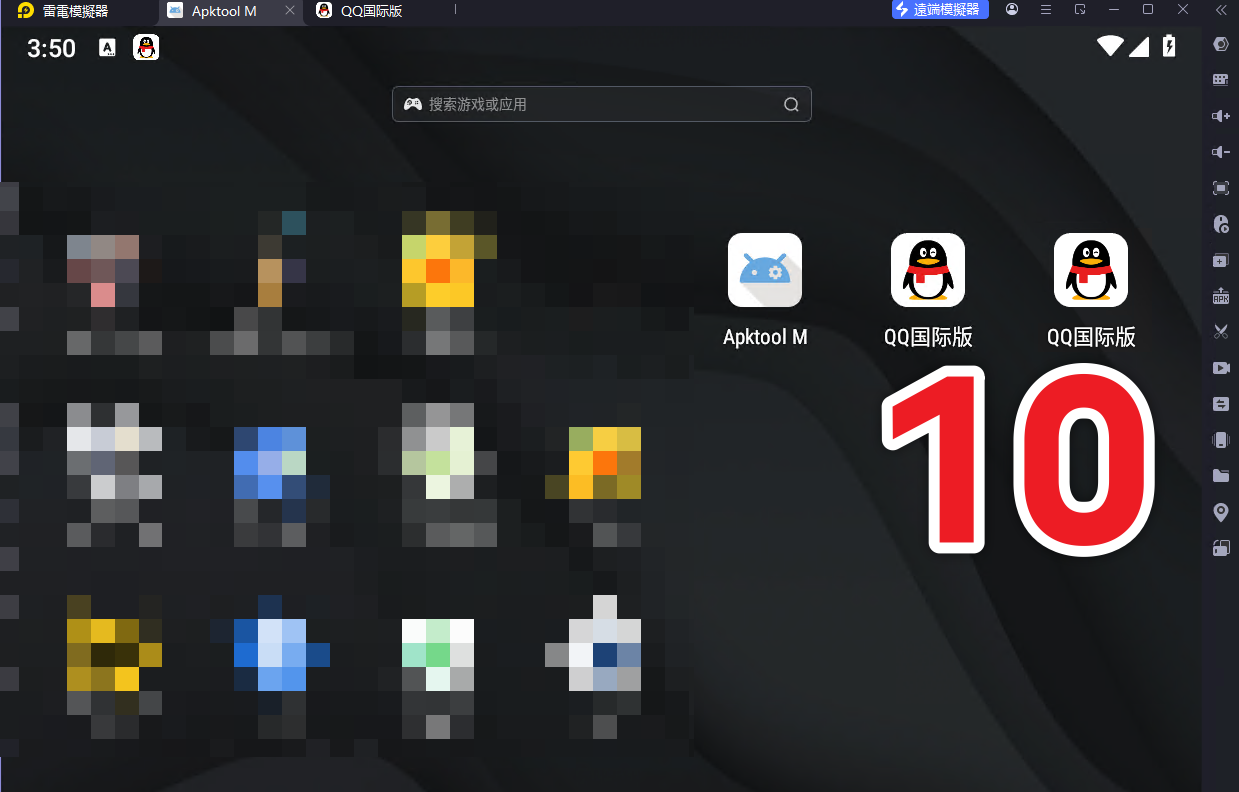
Task: Launch the first QQ国际版 app icon
Action: [x=927, y=270]
